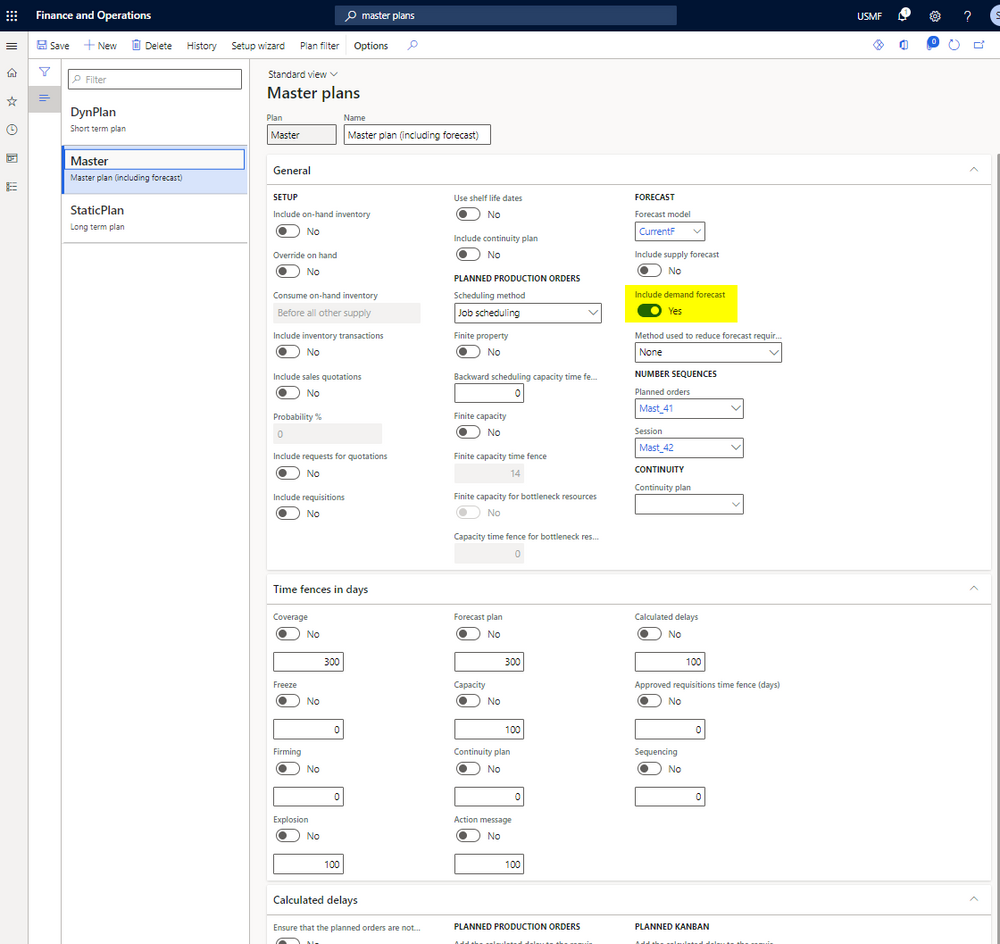Toggle the list view lines icon
The height and width of the screenshot is (944, 1000).
[44, 98]
